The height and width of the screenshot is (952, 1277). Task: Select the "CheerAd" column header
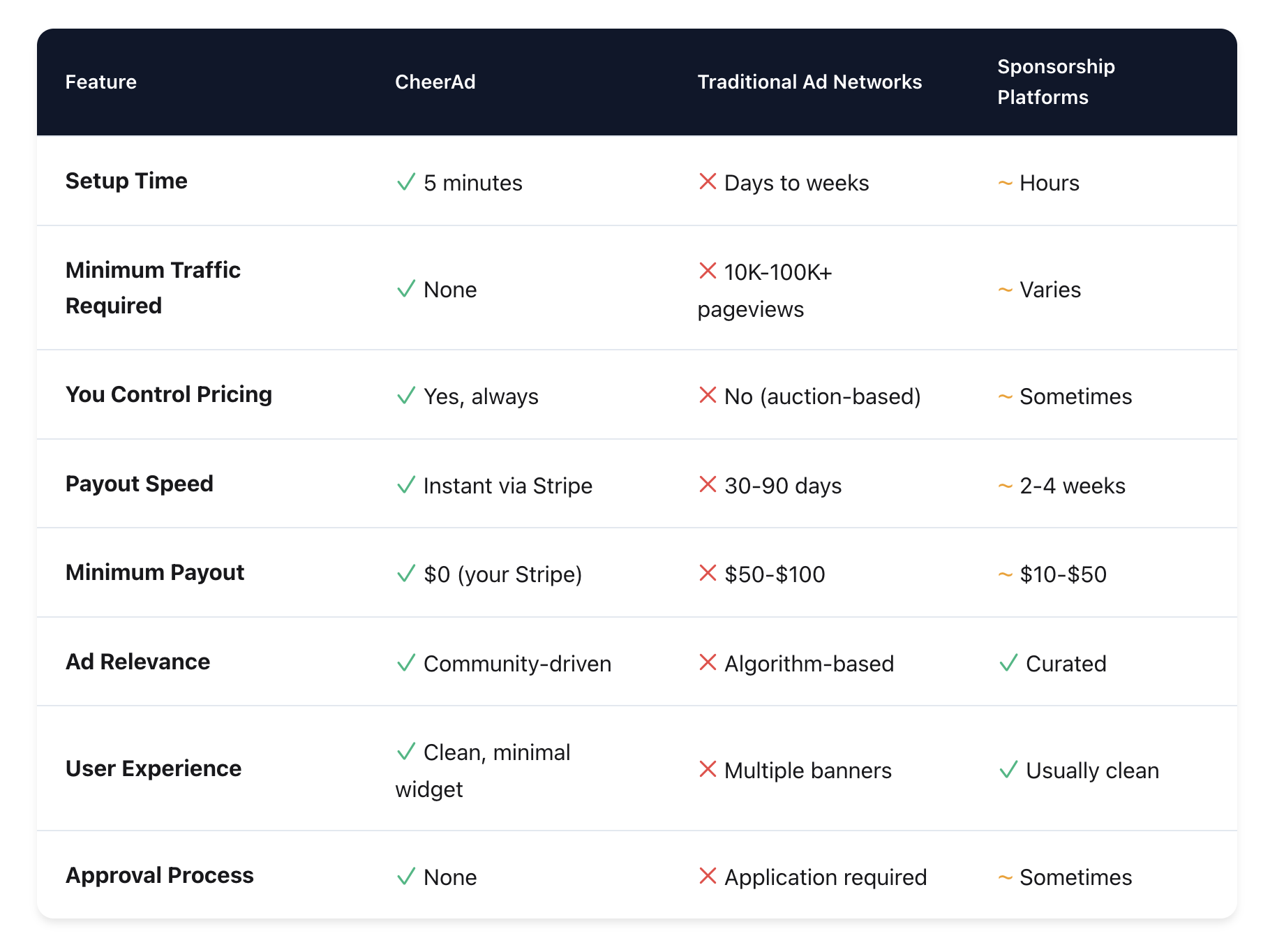(x=435, y=82)
